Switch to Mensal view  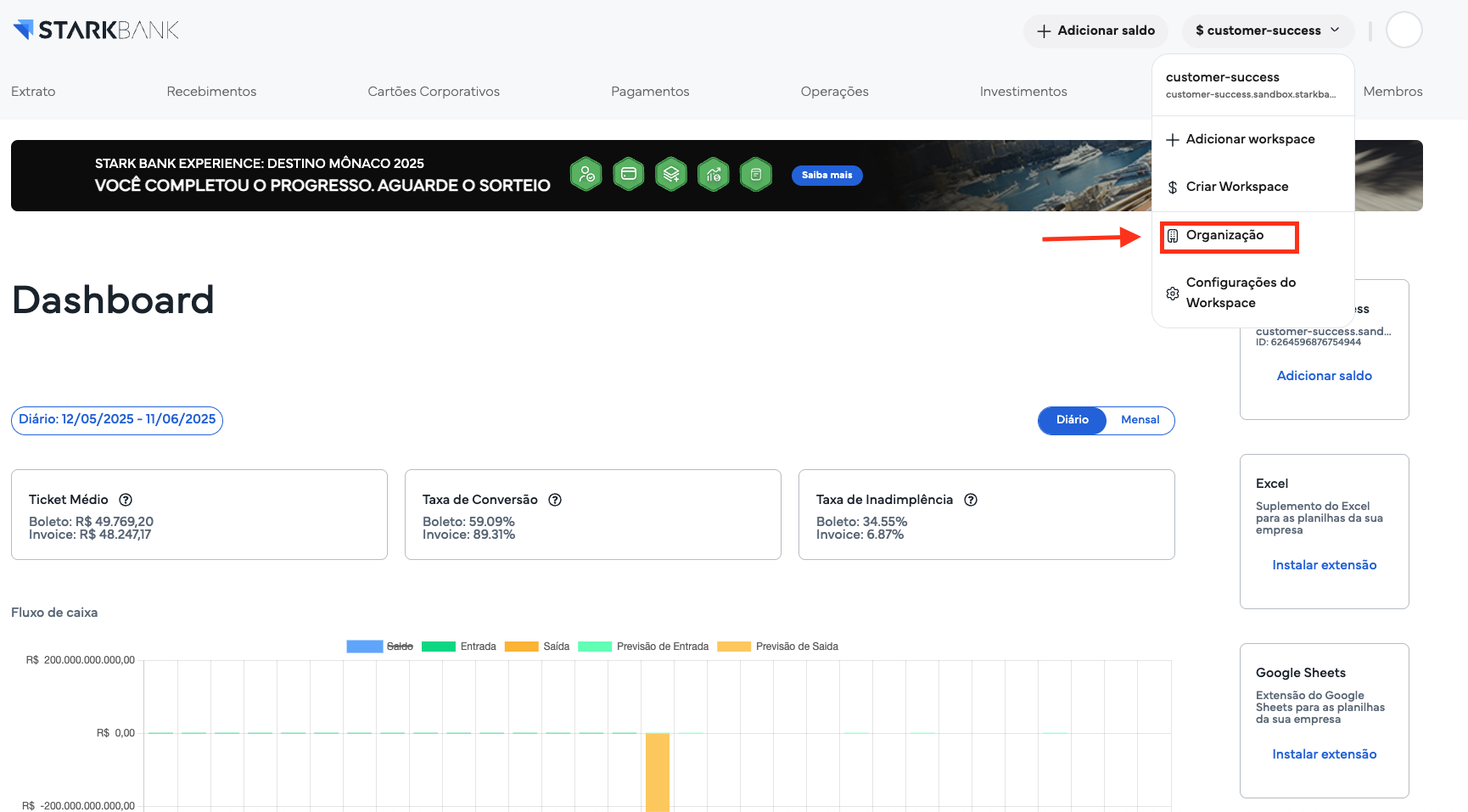(x=1140, y=420)
